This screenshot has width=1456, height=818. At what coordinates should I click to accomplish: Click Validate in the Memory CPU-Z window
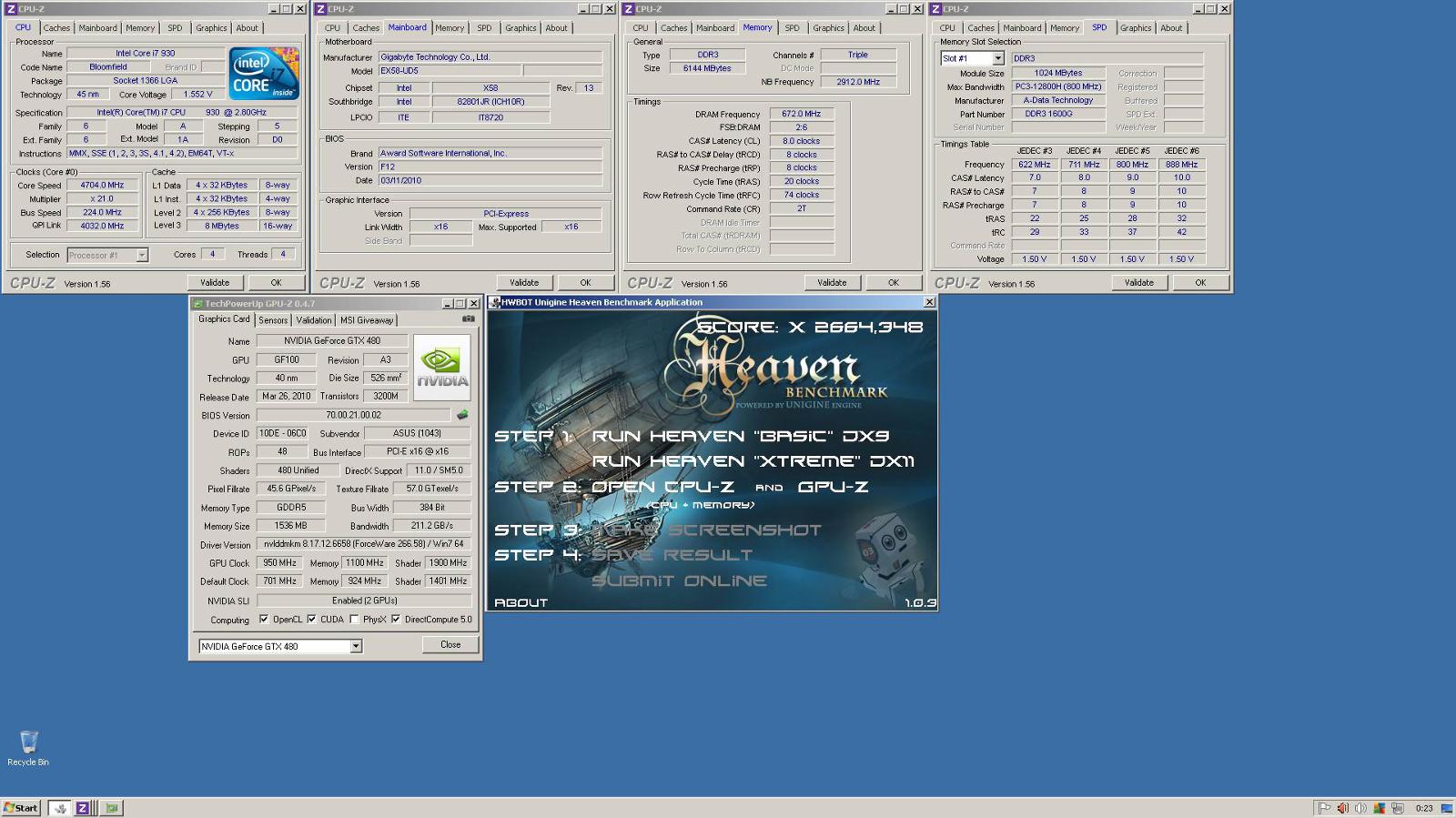click(x=832, y=282)
